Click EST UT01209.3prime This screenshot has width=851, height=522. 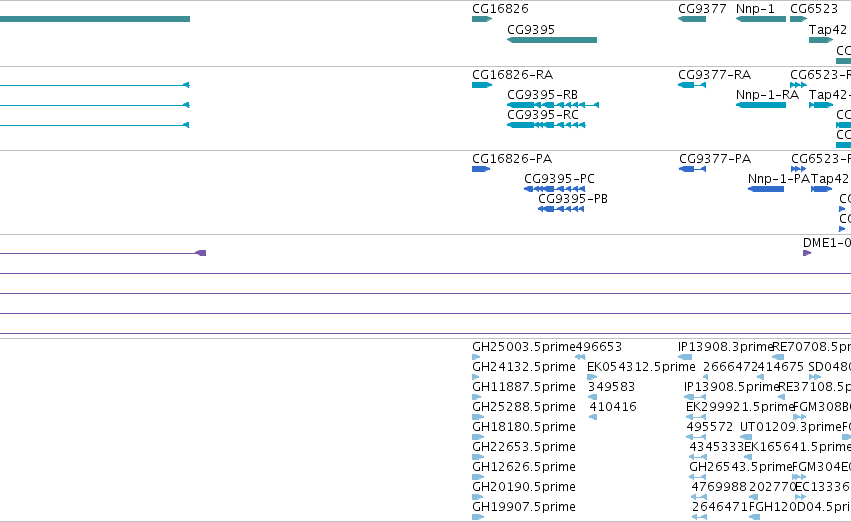791,427
